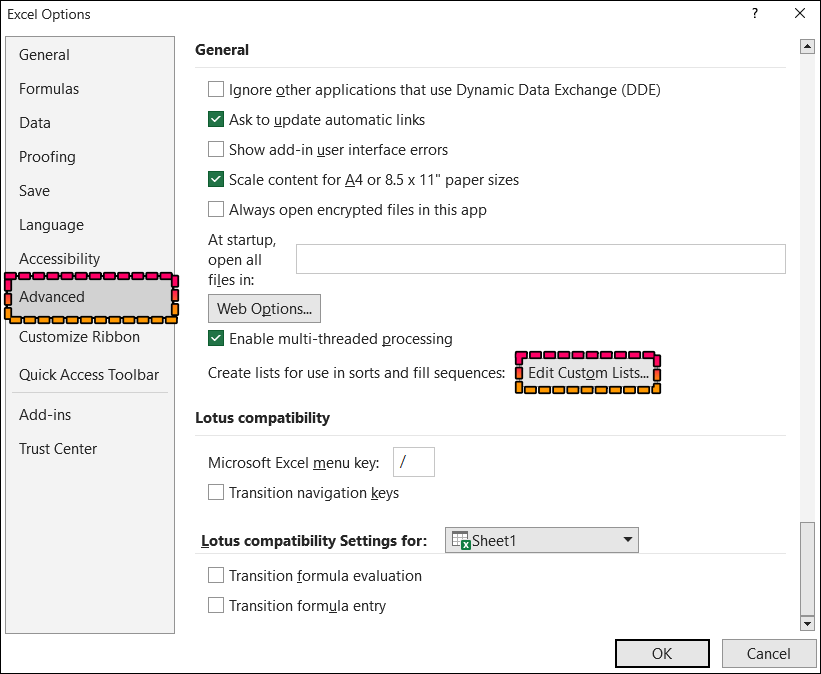Click Edit Custom Lists button
The height and width of the screenshot is (674, 821).
(588, 373)
